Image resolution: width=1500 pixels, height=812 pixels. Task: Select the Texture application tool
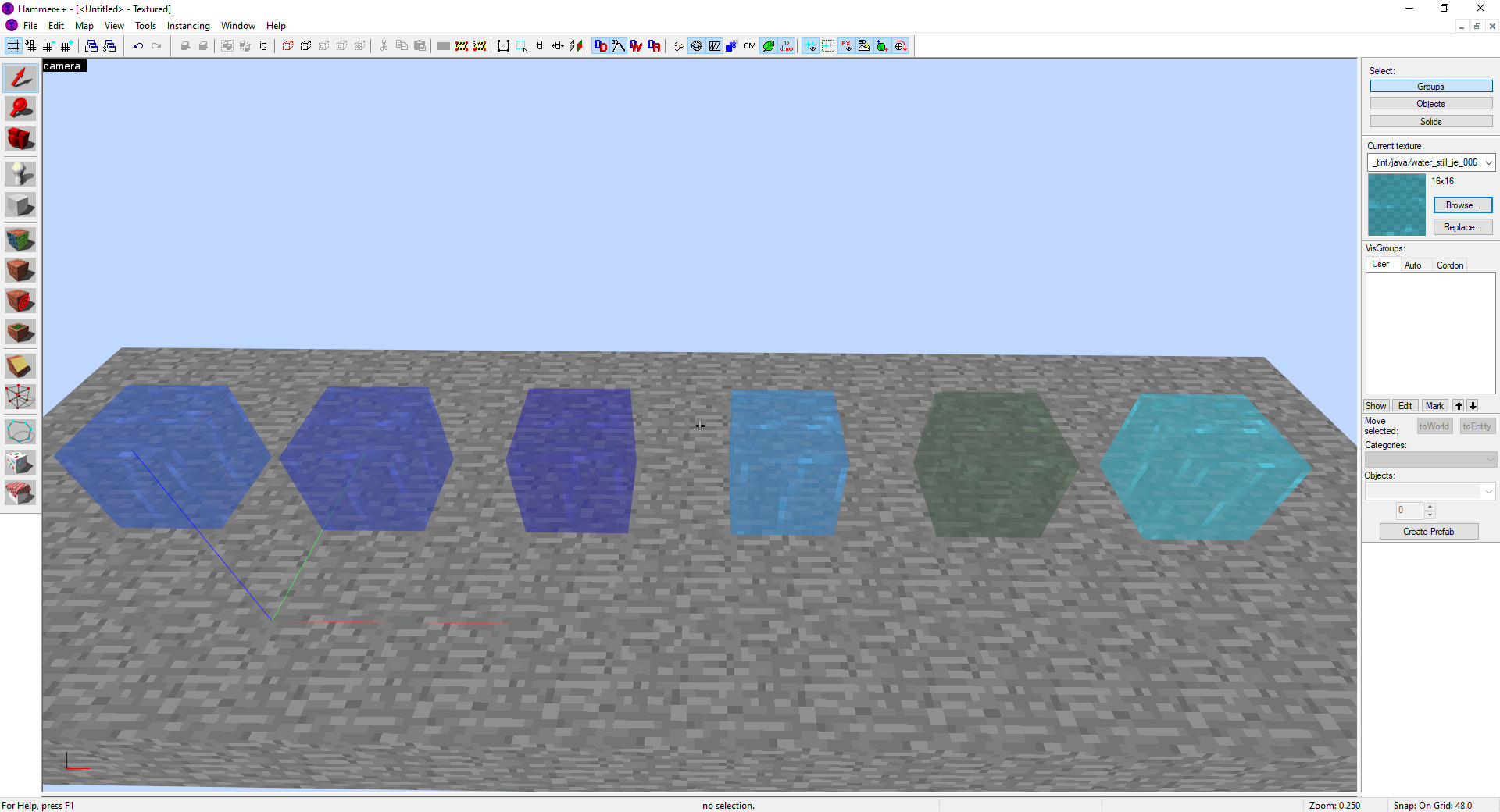(x=20, y=240)
